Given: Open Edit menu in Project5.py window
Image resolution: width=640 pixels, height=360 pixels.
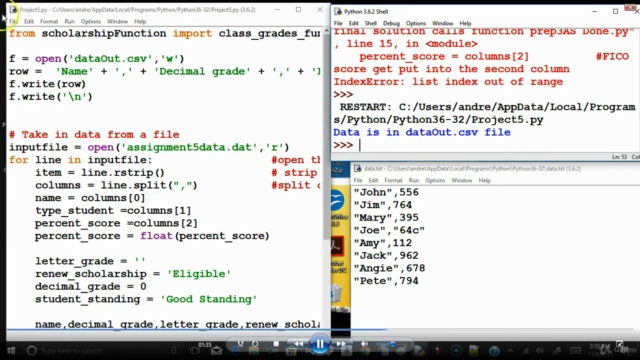Looking at the screenshot, I should coord(29,22).
